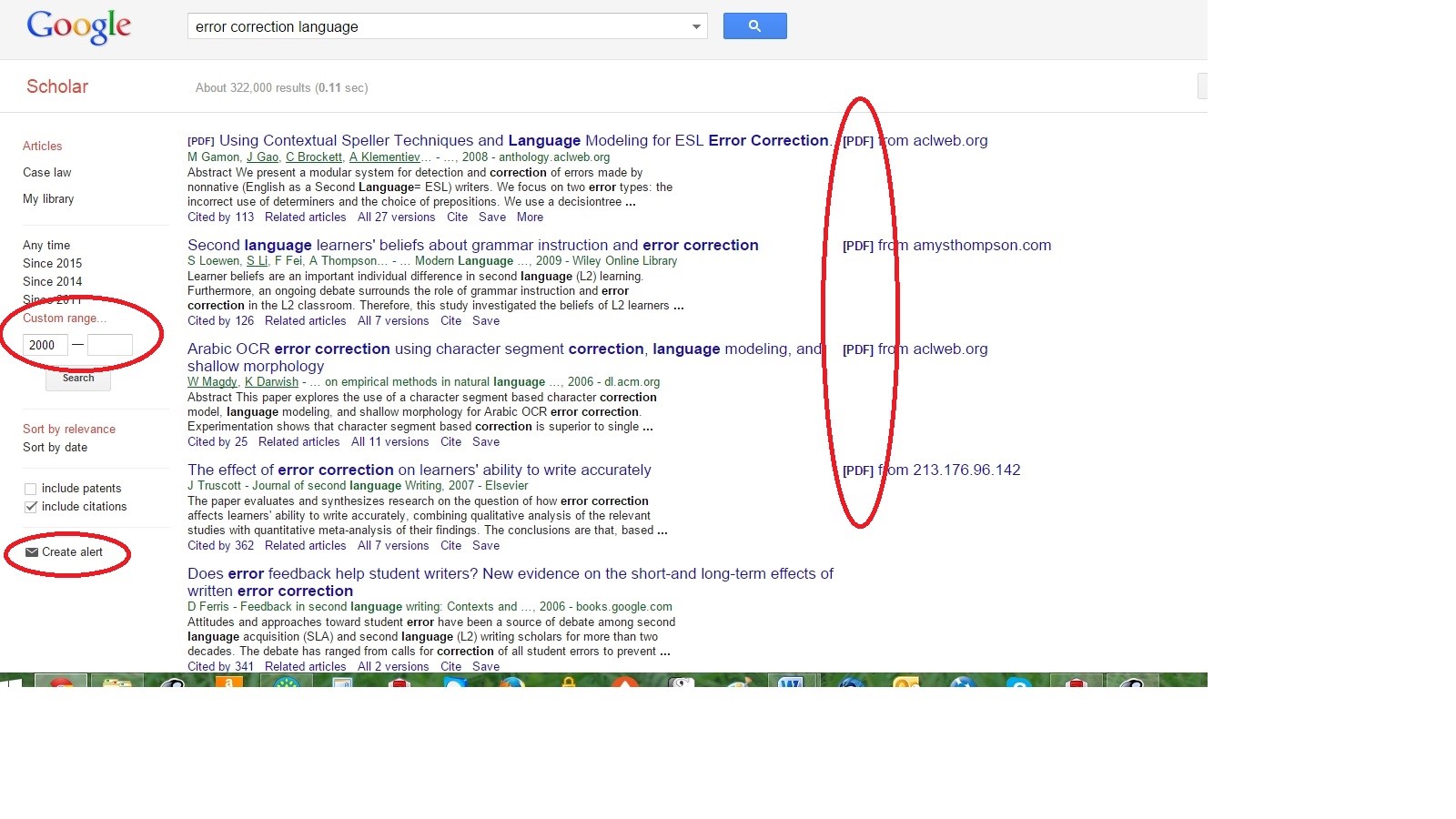Uncheck the include citations checkbox
1456x819 pixels.
[31, 507]
